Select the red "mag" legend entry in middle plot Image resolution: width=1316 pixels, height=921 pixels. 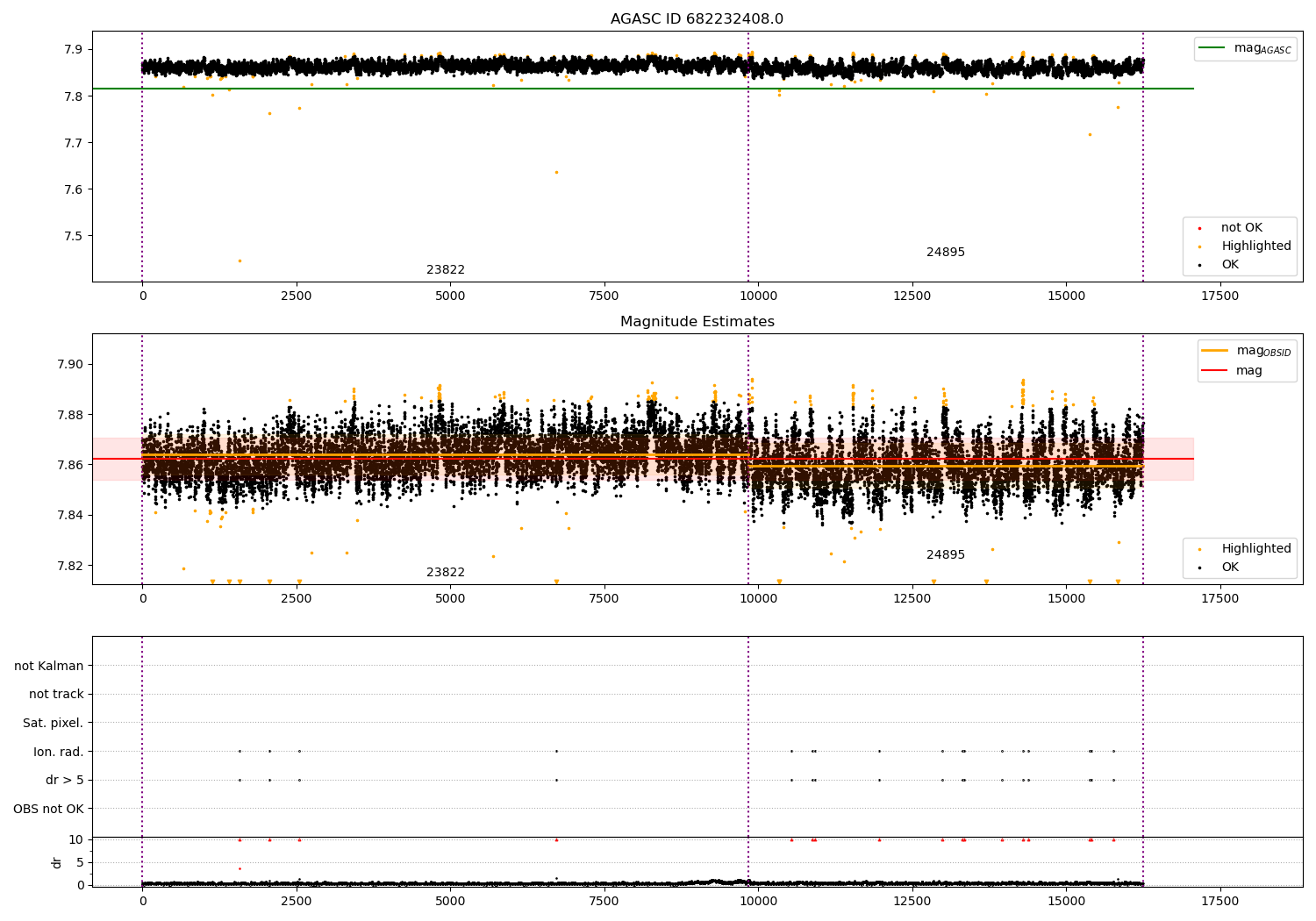[x=1233, y=370]
